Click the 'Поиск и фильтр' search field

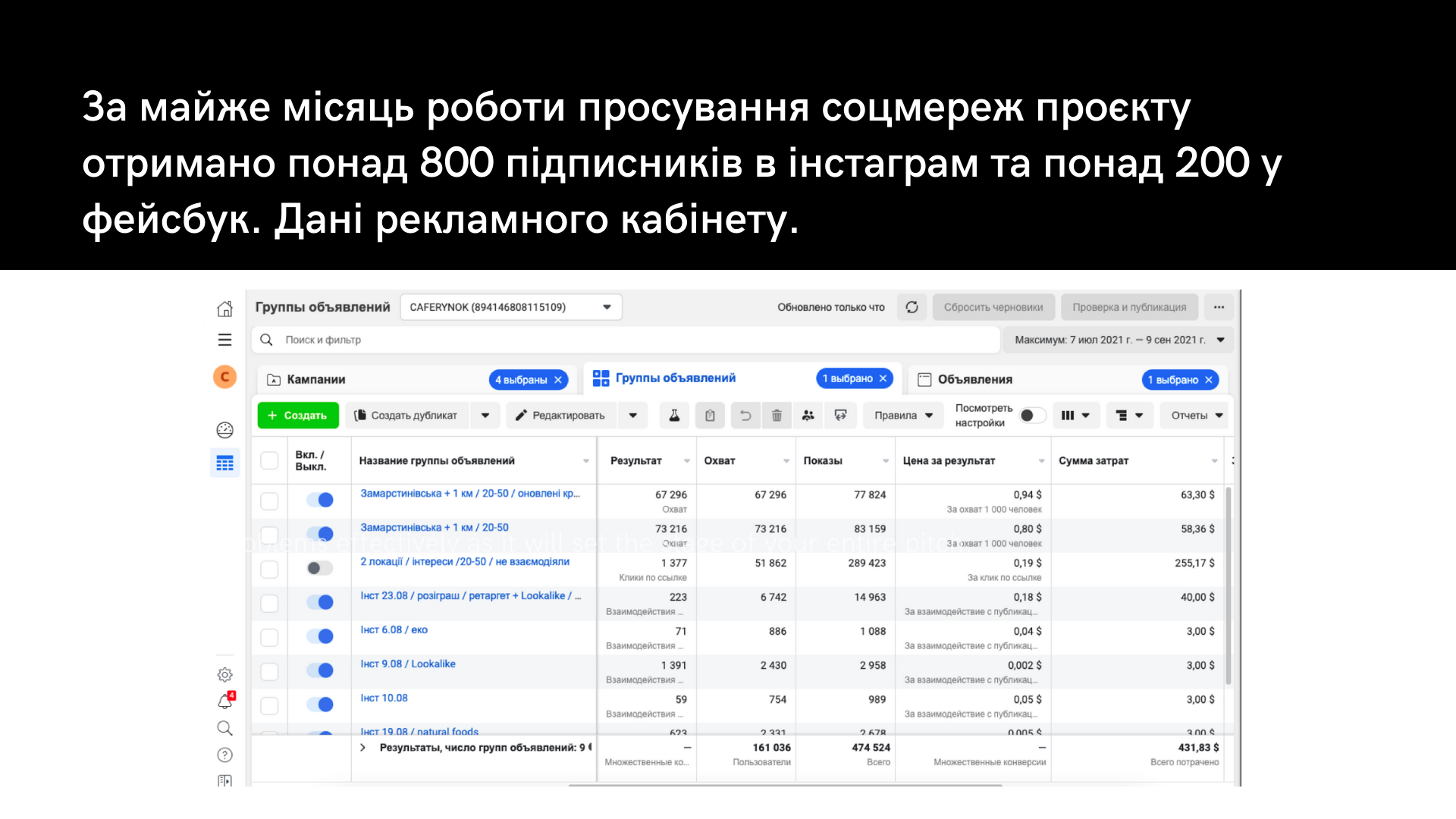[x=626, y=340]
